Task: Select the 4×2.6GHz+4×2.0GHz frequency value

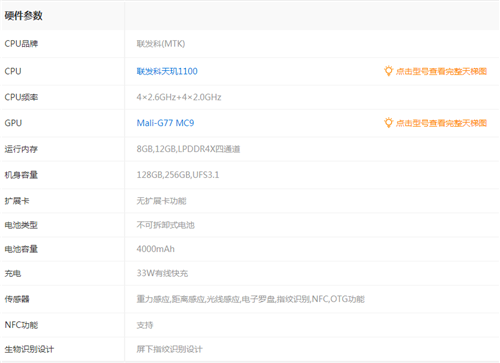Action: [x=179, y=97]
